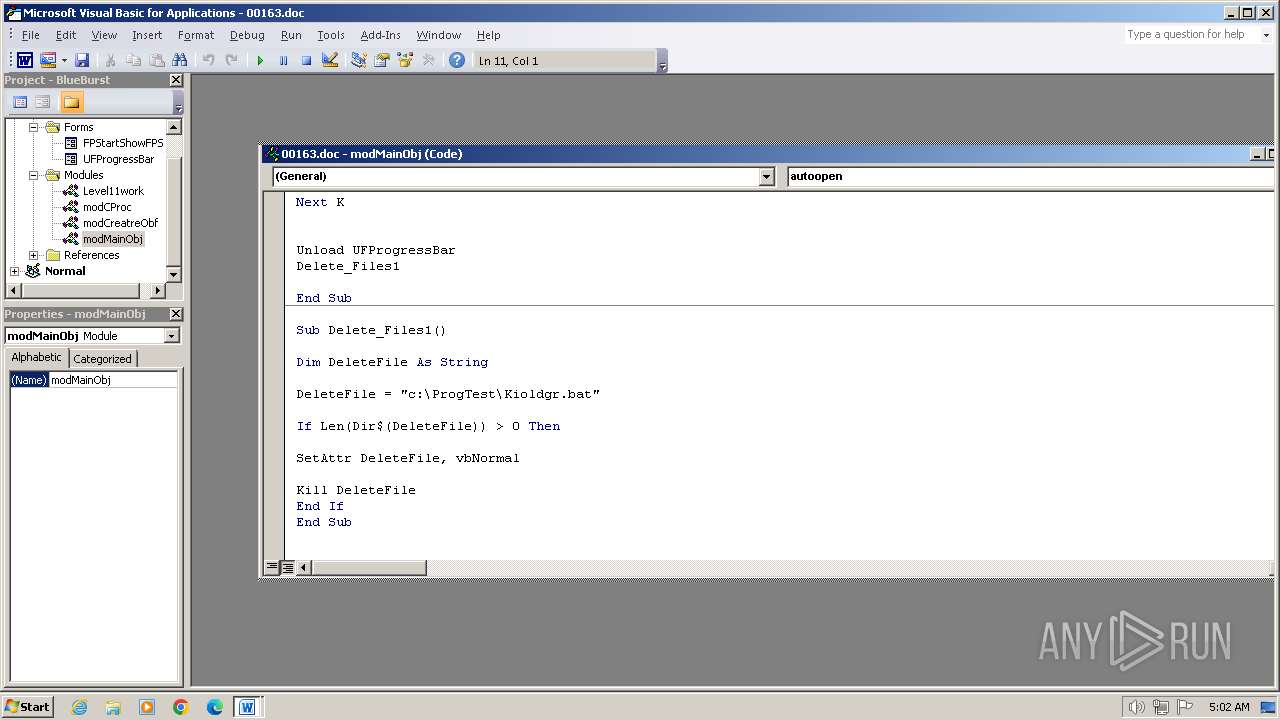Close the Project - BlueBurst panel
This screenshot has width=1280, height=720.
[176, 80]
